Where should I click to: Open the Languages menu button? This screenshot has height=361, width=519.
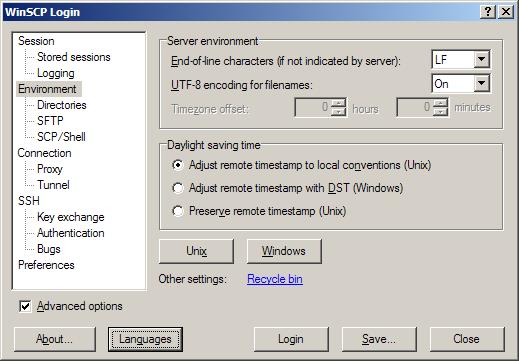(145, 339)
